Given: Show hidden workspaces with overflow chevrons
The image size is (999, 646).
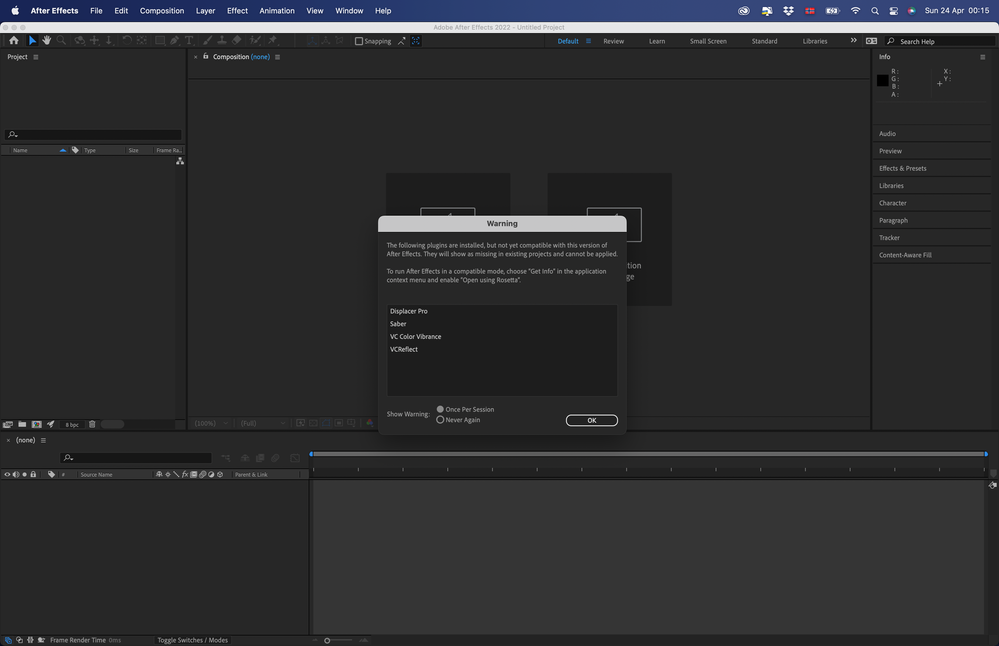Looking at the screenshot, I should (x=853, y=40).
